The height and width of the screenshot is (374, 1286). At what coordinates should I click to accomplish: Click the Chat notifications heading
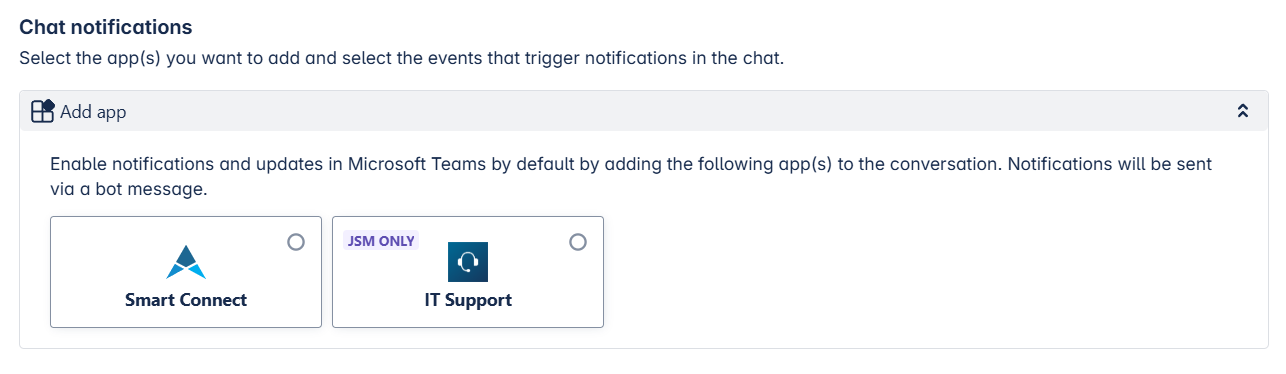(x=106, y=27)
